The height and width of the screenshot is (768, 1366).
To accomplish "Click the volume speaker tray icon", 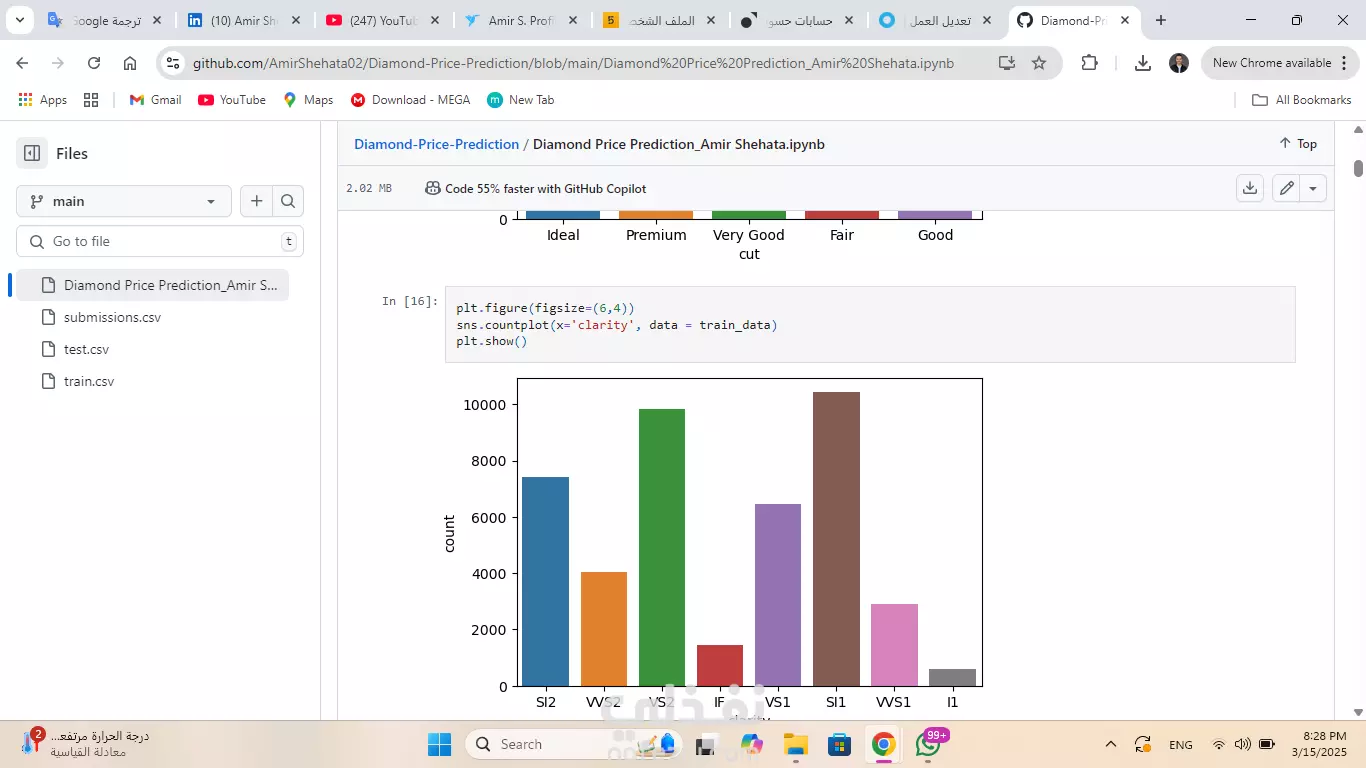I will click(1242, 744).
